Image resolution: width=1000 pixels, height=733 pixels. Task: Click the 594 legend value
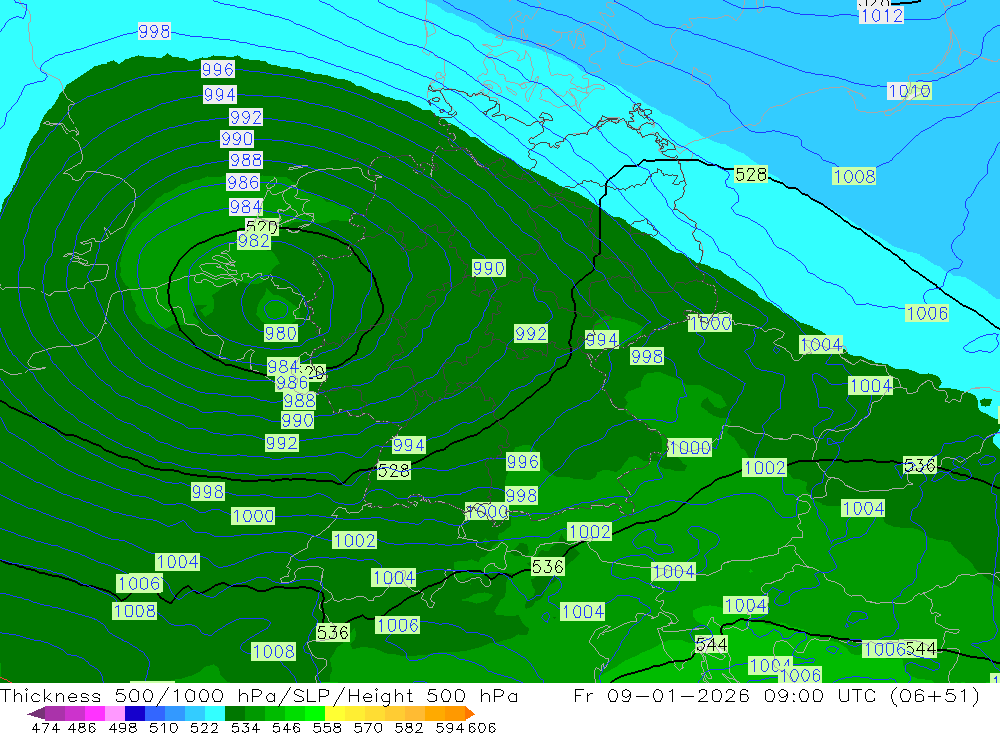click(450, 728)
